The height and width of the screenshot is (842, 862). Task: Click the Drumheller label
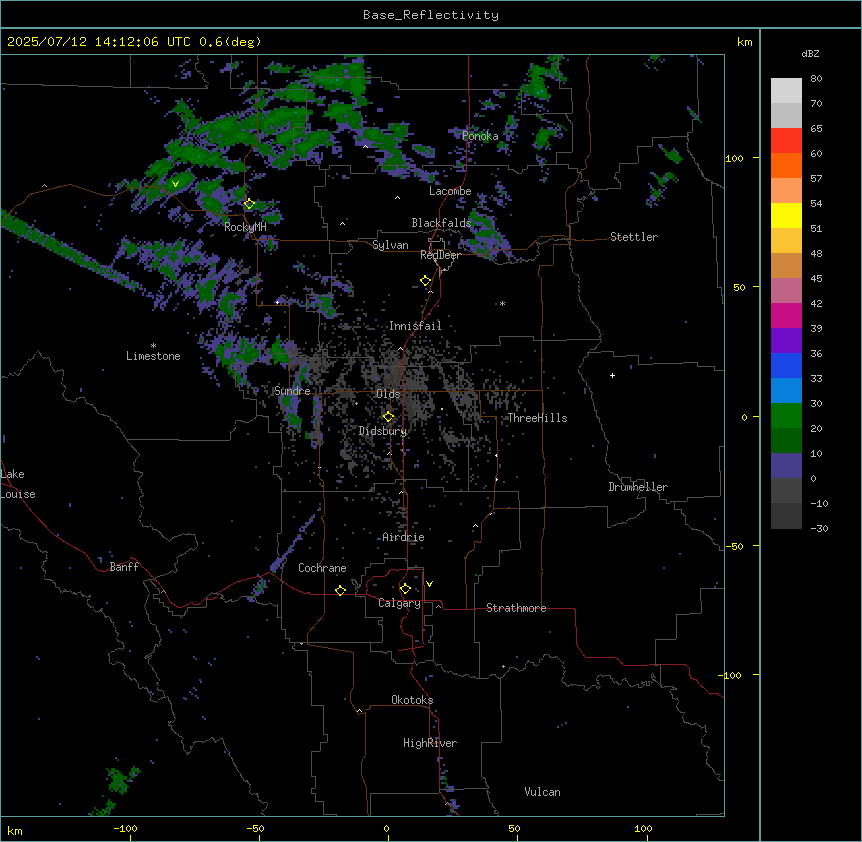point(638,487)
